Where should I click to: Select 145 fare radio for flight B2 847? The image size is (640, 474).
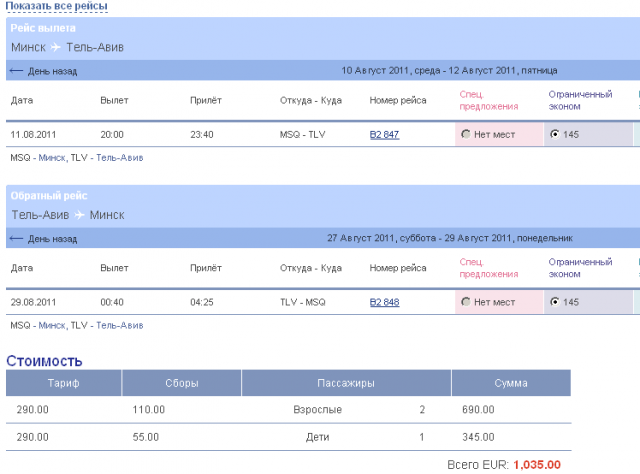[x=555, y=134]
